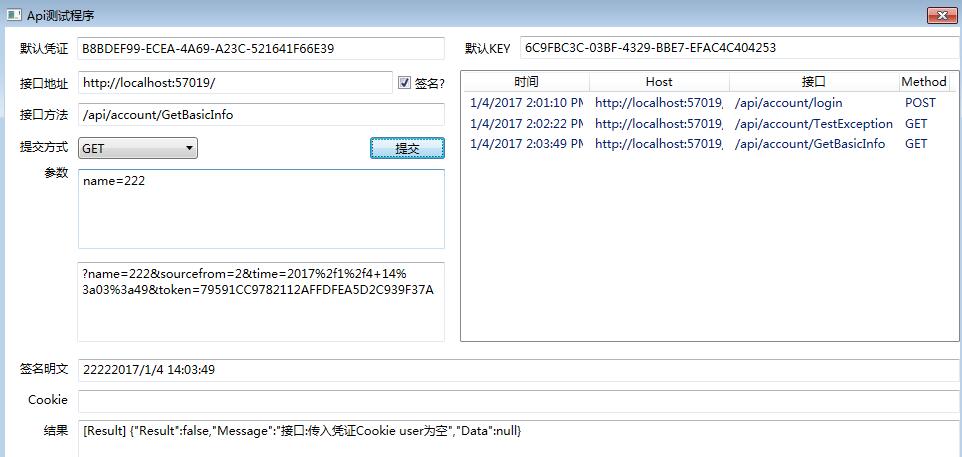The width and height of the screenshot is (962, 457).
Task: Focus the 接口地址 URL field
Action: coord(235,82)
